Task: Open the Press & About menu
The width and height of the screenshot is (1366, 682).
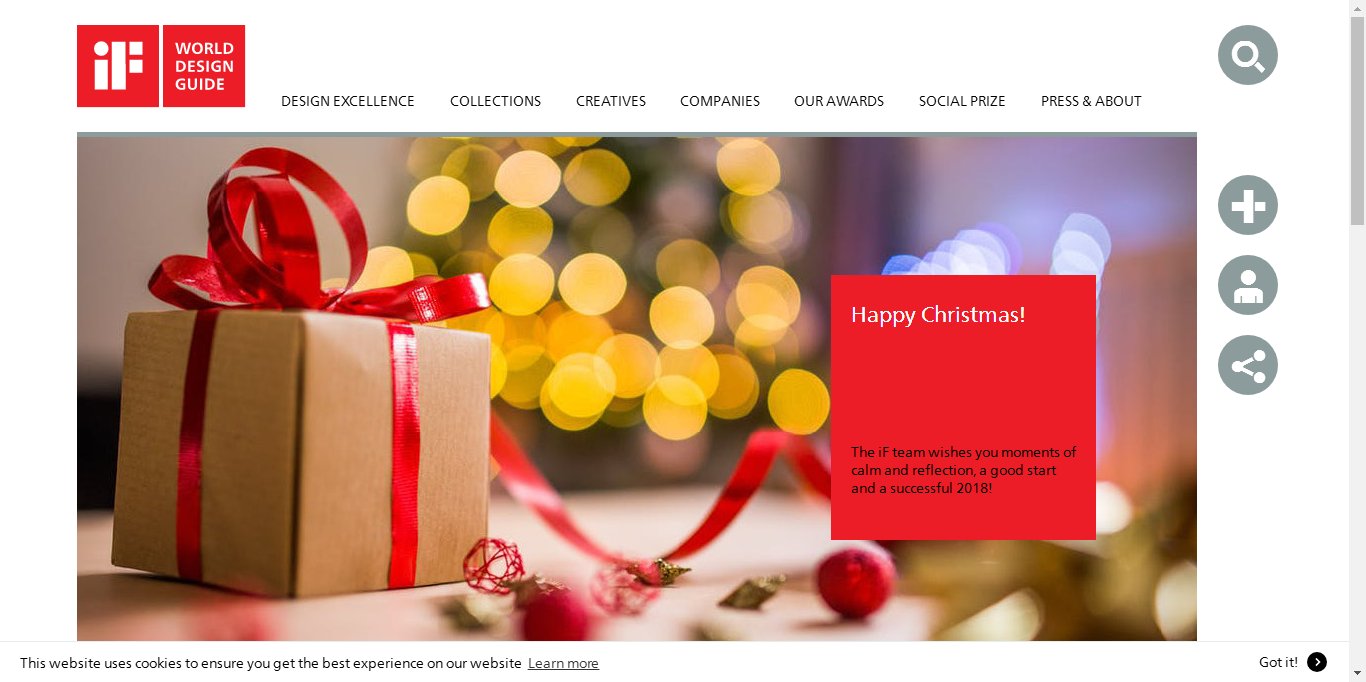Action: pos(1091,101)
